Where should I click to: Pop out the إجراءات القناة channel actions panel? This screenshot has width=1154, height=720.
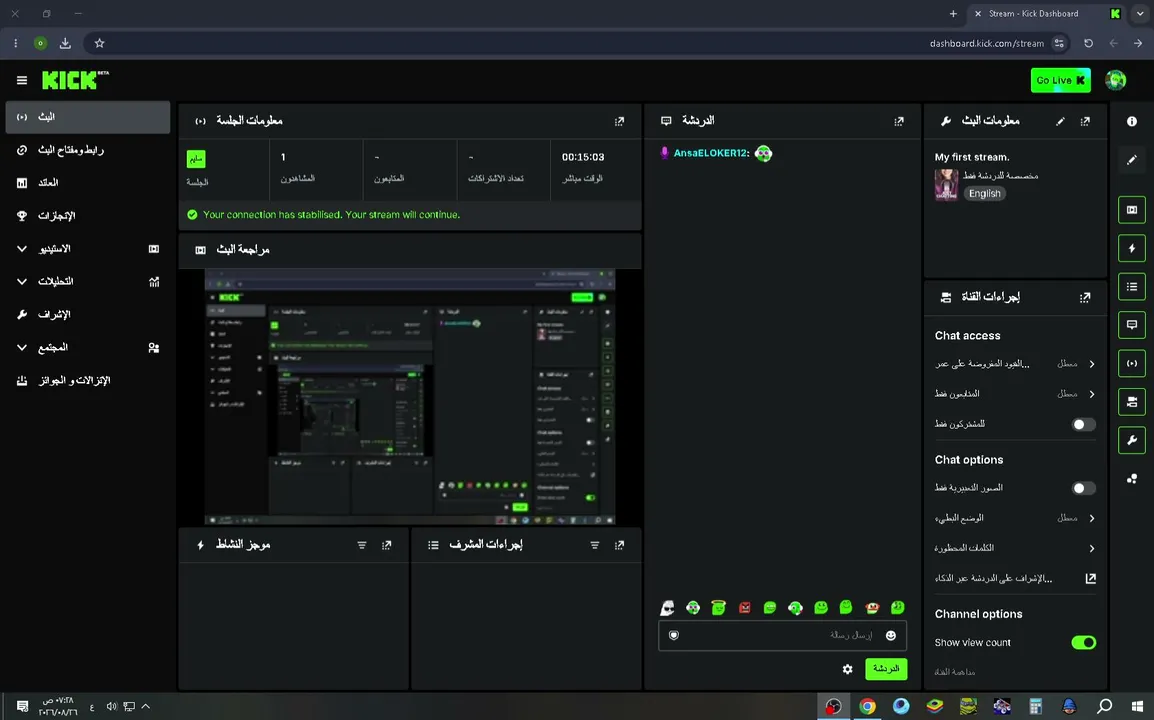pos(1085,297)
